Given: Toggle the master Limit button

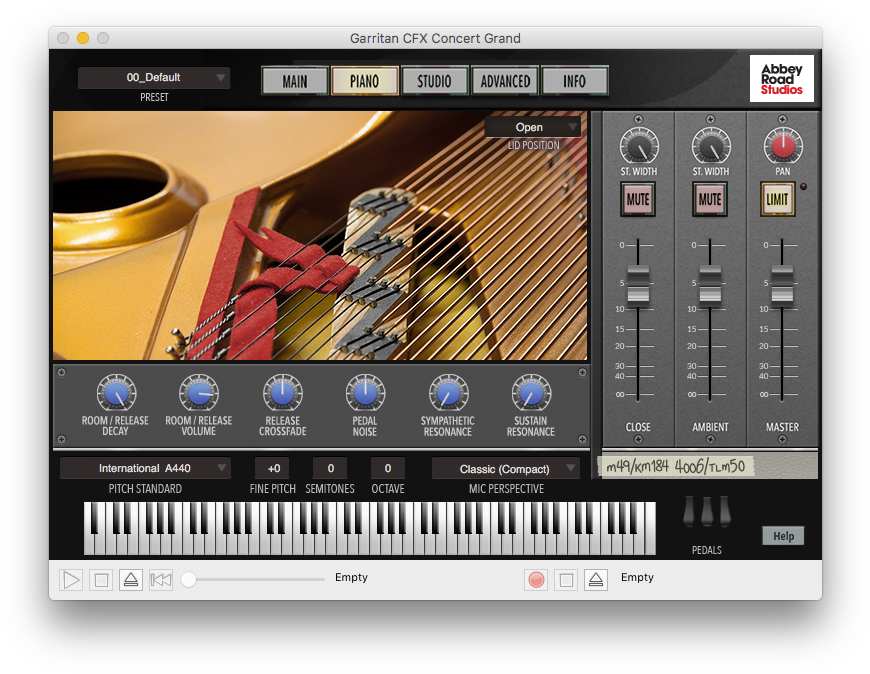Looking at the screenshot, I should point(777,199).
